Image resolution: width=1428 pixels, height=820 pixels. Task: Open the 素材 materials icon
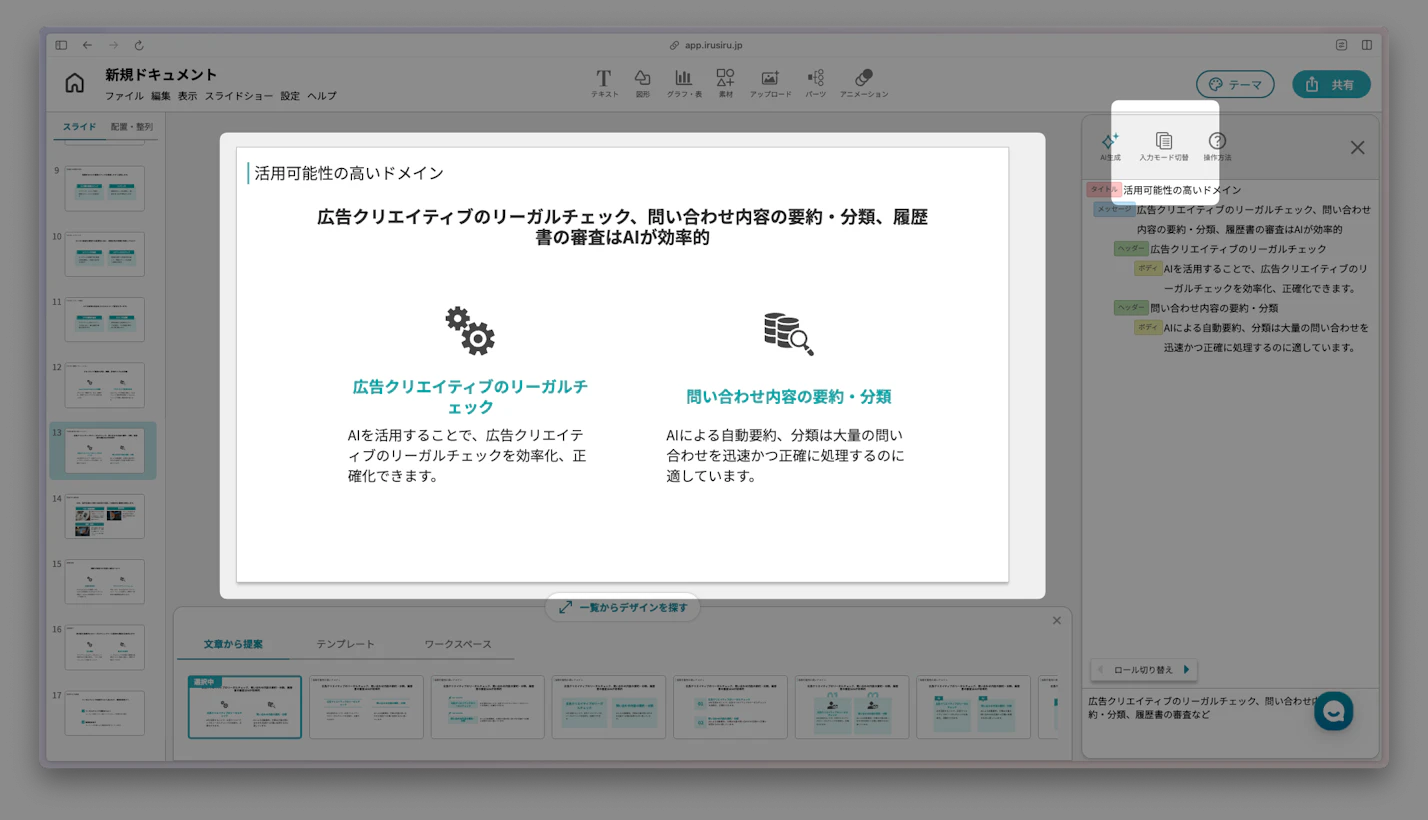tap(726, 79)
